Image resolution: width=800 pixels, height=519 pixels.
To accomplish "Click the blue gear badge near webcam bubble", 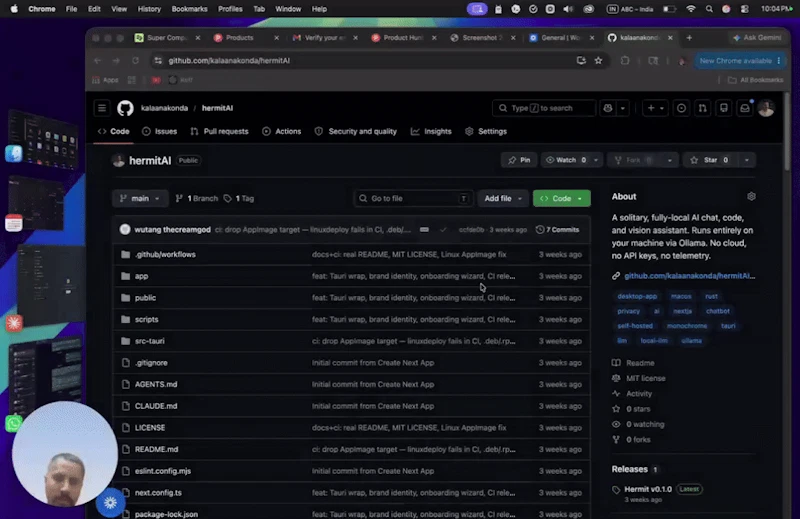I will (110, 503).
